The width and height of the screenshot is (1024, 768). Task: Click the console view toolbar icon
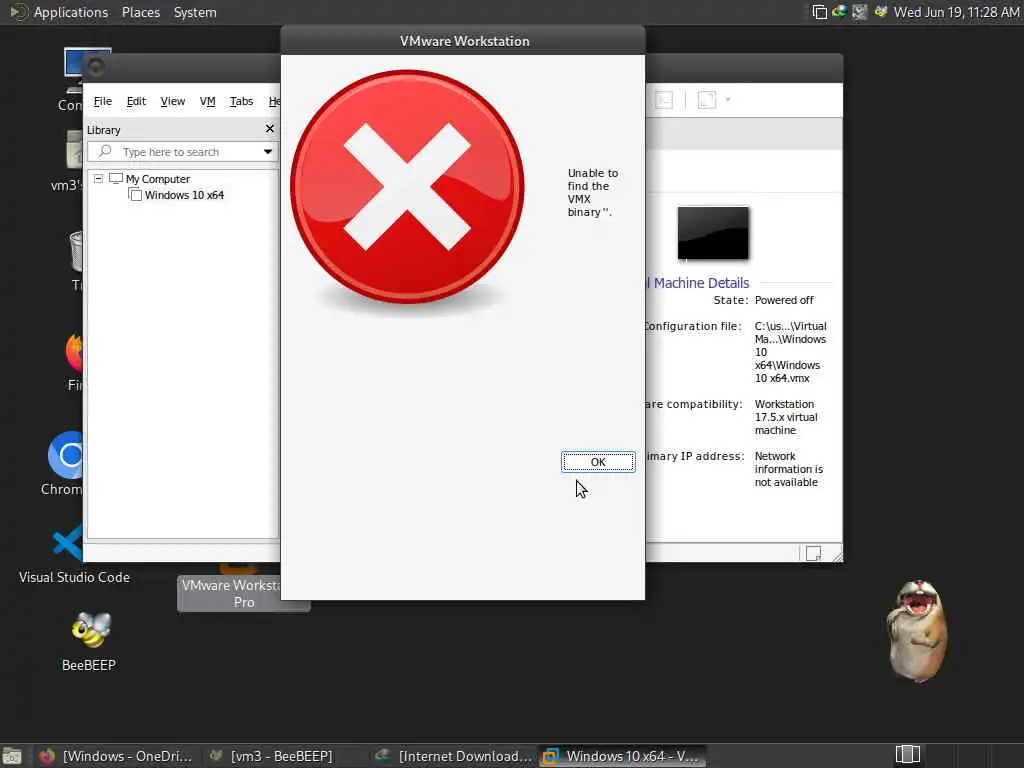[x=664, y=100]
